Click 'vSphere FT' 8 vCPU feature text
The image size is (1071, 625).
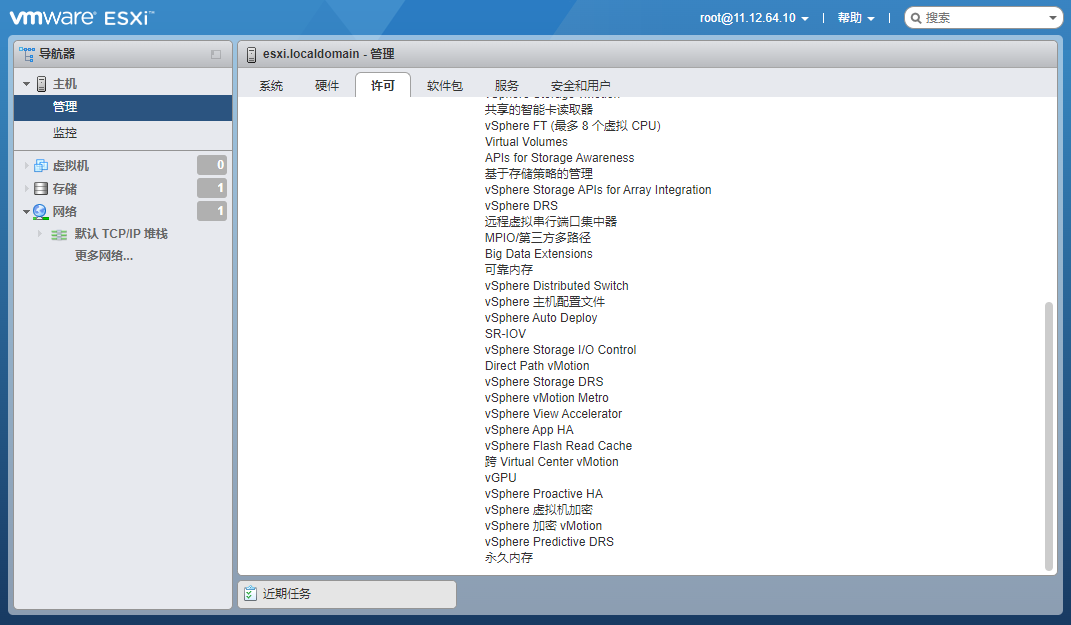click(572, 126)
